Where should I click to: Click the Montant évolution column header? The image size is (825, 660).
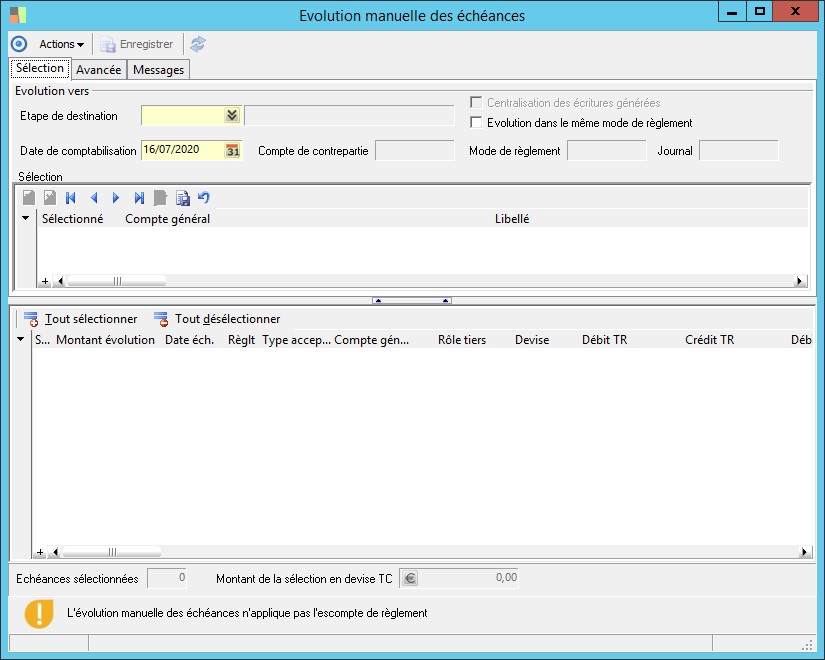pos(105,340)
